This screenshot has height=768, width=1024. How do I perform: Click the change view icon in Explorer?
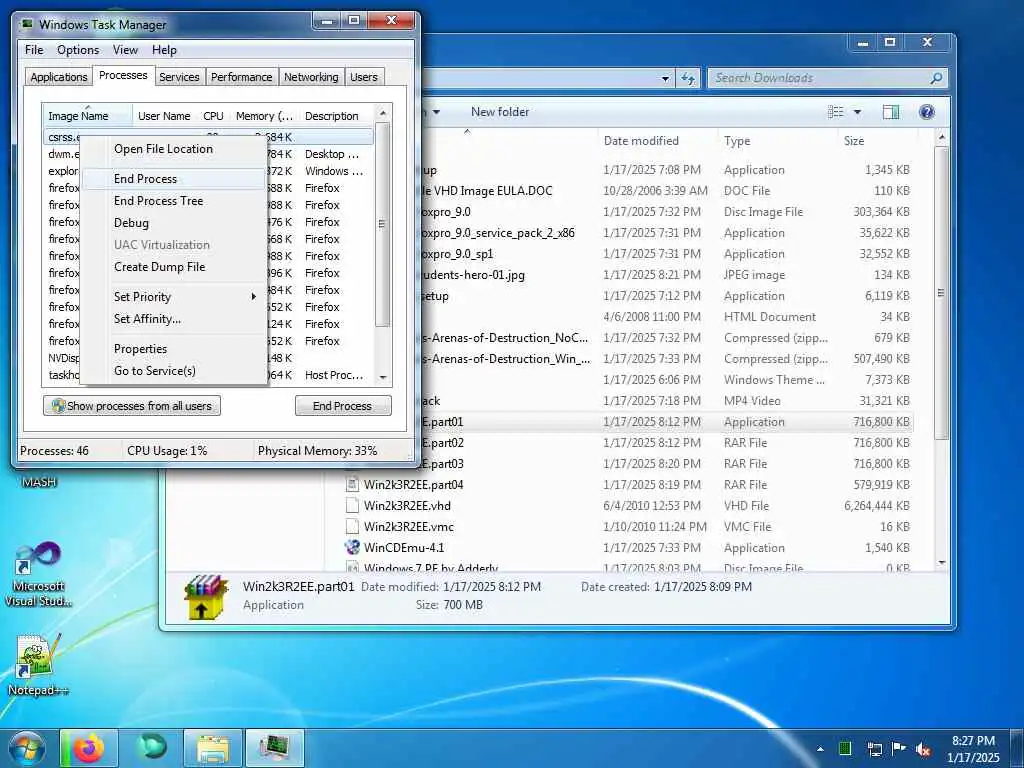(x=836, y=112)
